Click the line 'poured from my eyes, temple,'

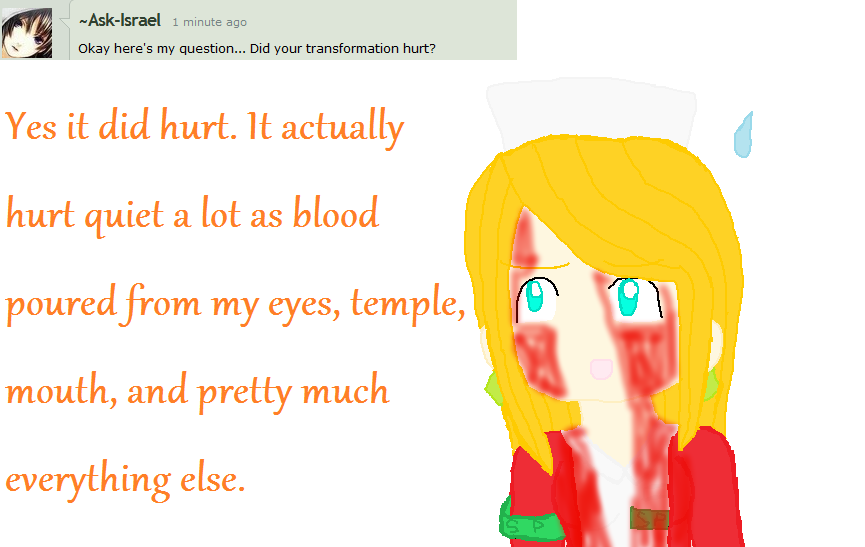pyautogui.click(x=236, y=304)
